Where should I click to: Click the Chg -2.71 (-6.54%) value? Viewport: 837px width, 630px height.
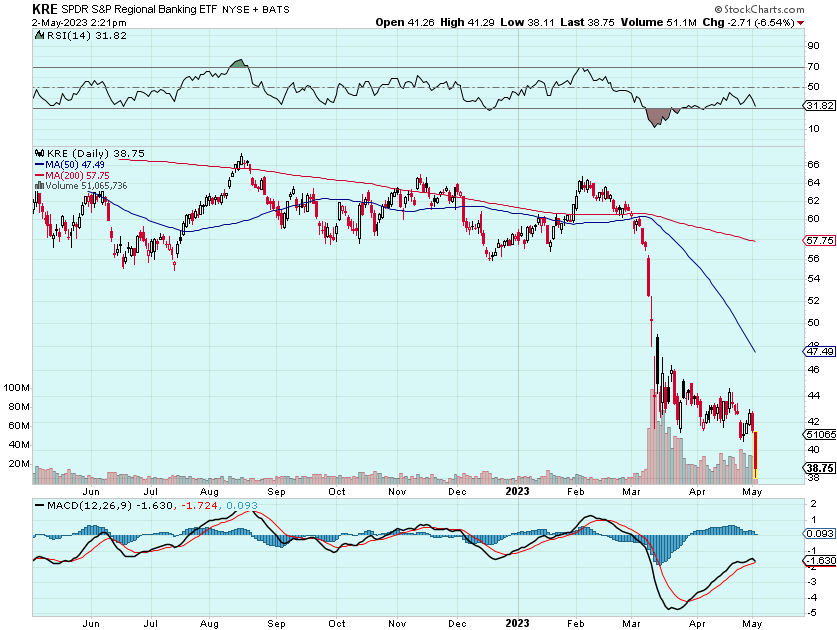(x=748, y=22)
